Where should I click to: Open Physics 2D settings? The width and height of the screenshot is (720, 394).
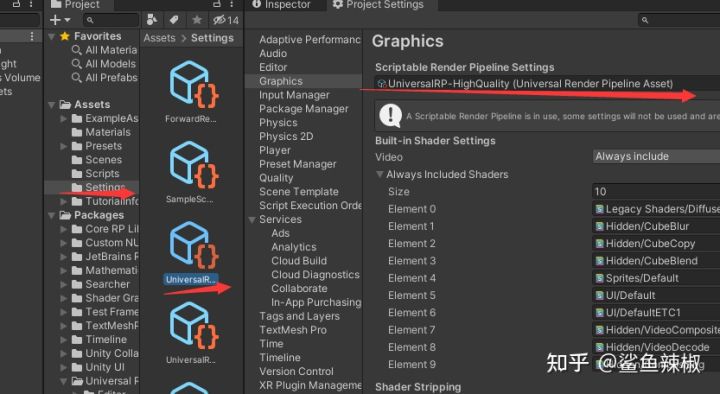[x=286, y=136]
